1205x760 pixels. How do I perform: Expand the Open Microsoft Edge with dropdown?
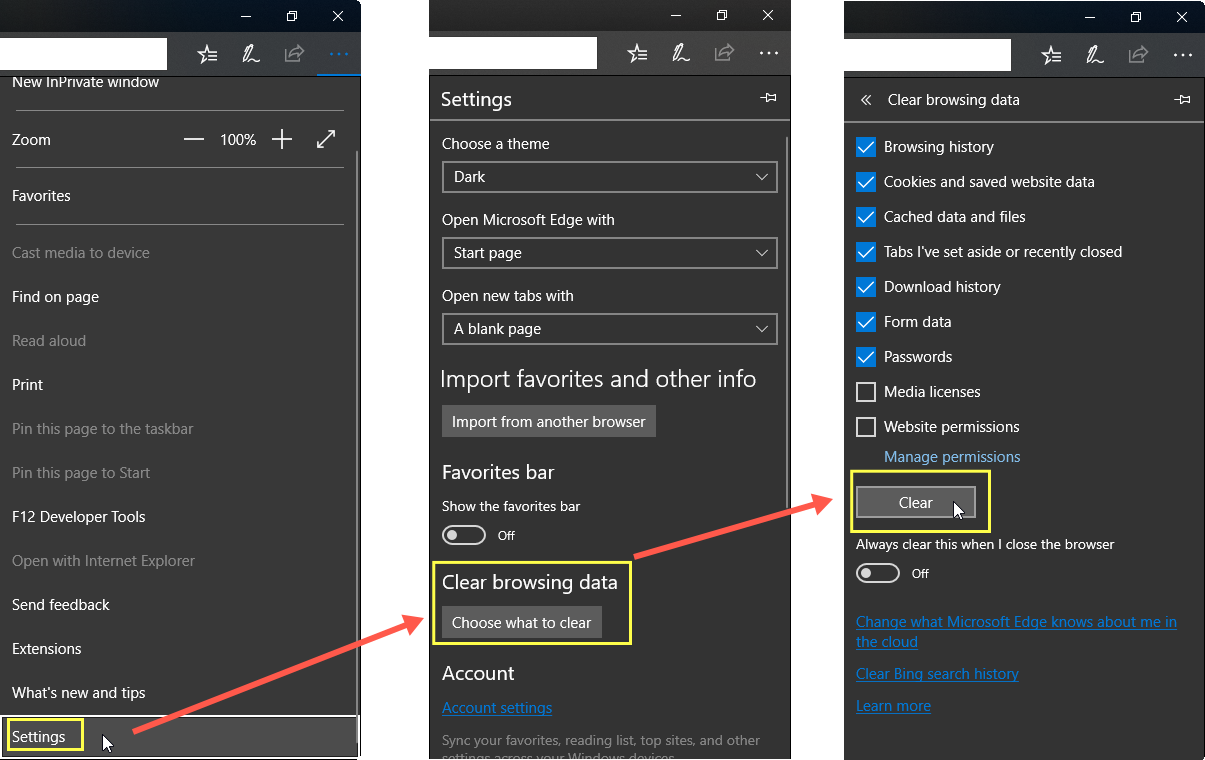click(609, 253)
